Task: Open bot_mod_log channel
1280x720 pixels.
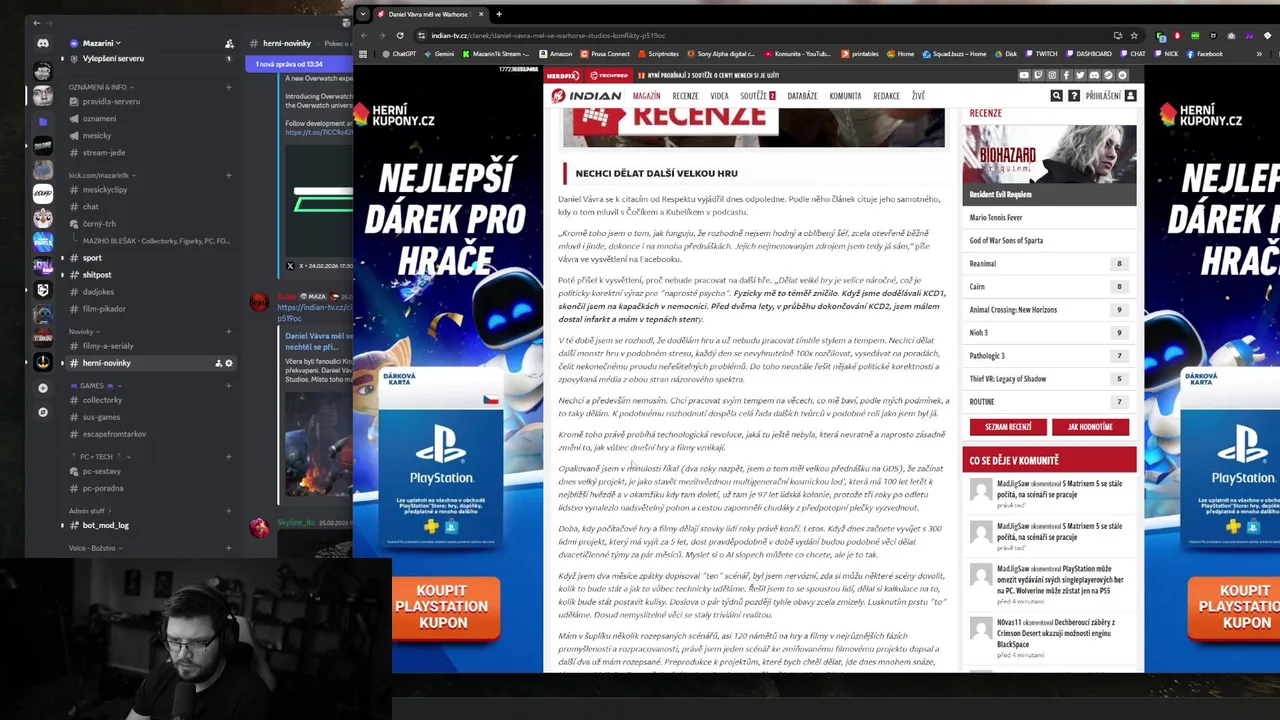Action: click(x=105, y=525)
